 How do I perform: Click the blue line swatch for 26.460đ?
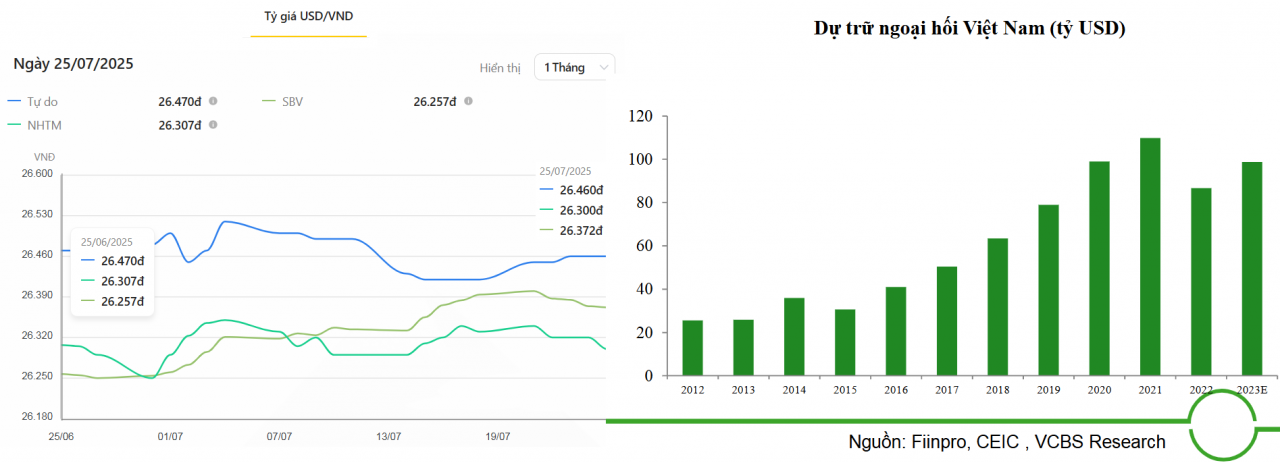[x=546, y=190]
